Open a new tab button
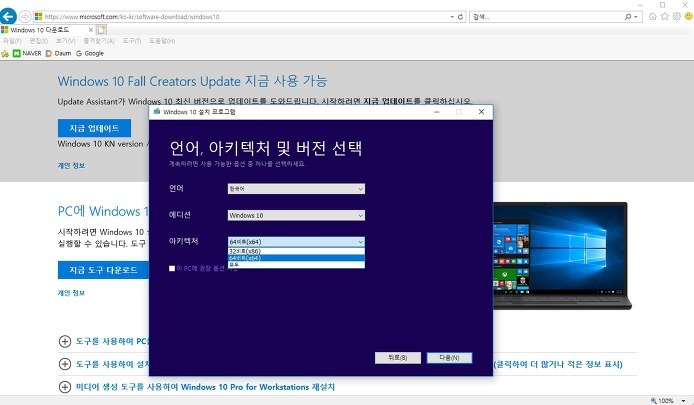This screenshot has height=405, width=694. [101, 30]
